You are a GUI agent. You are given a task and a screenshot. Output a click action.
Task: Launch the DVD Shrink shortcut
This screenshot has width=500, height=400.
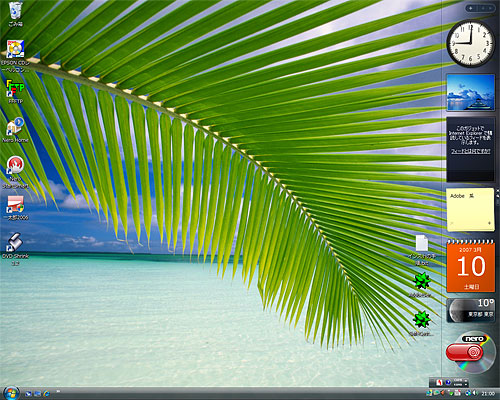pos(15,243)
